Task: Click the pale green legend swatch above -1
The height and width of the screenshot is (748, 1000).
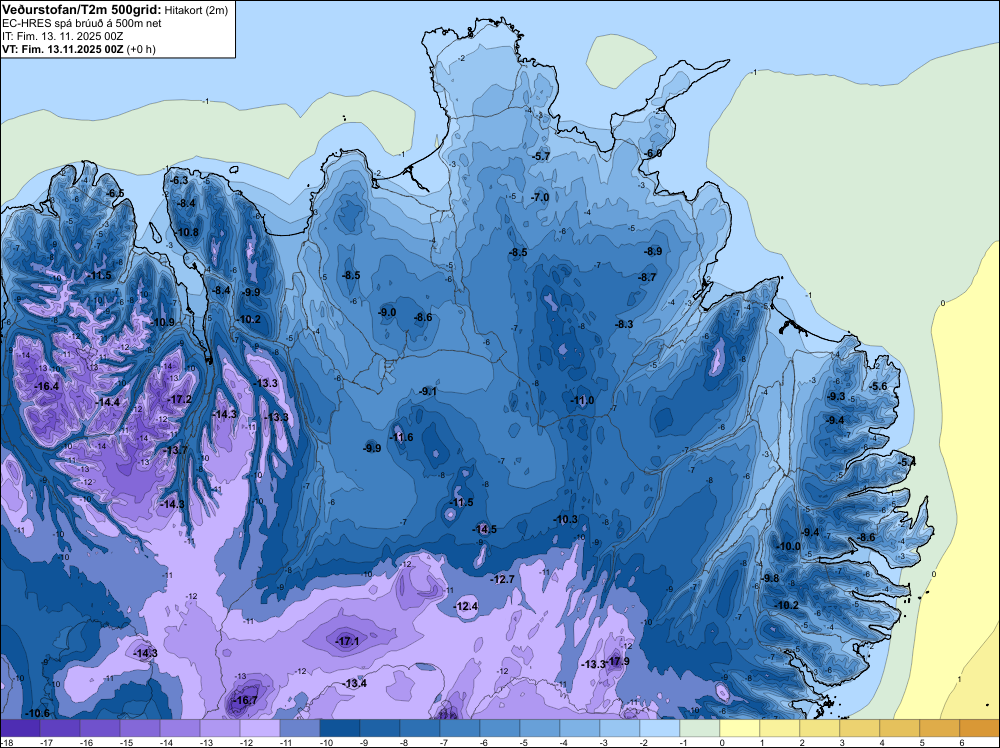Action: (x=700, y=728)
